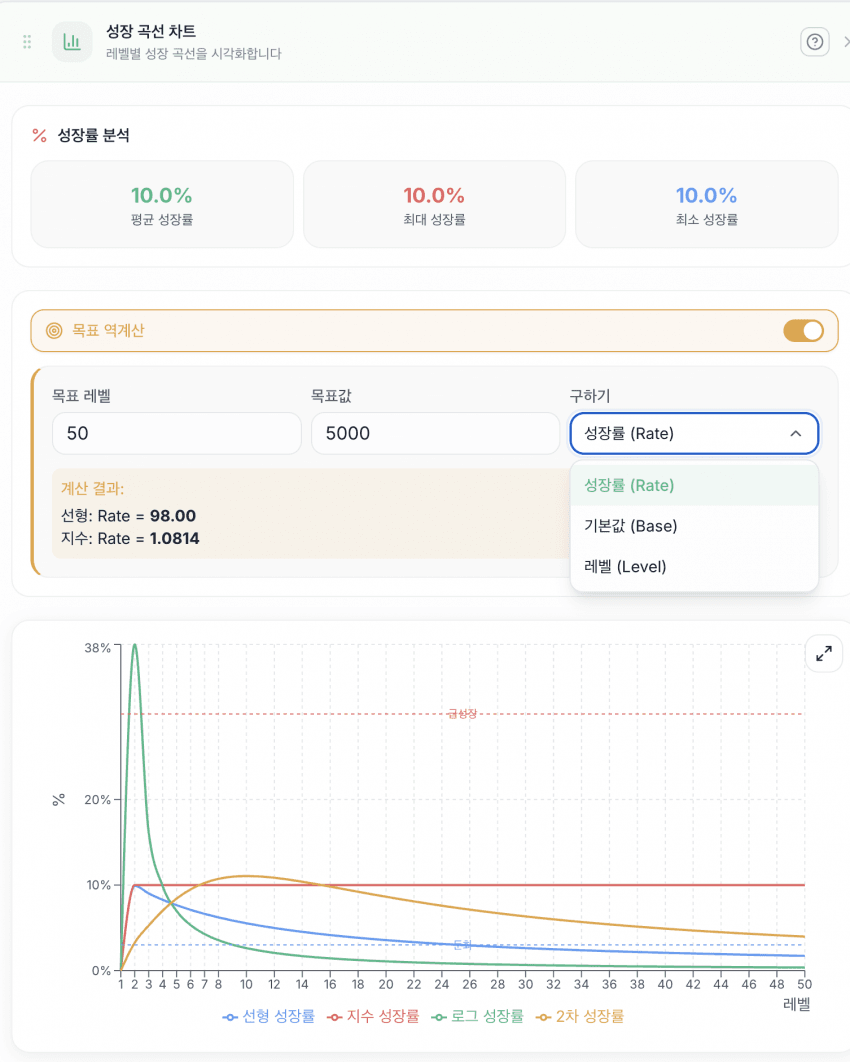Toggle 2차 성장률 legend series
The width and height of the screenshot is (850, 1062).
pos(580,1016)
